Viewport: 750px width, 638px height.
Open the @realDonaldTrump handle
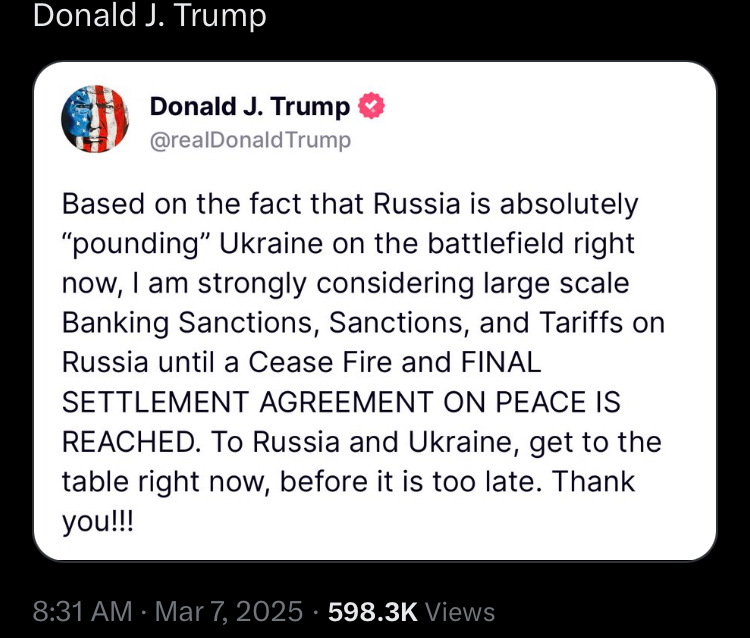250,140
